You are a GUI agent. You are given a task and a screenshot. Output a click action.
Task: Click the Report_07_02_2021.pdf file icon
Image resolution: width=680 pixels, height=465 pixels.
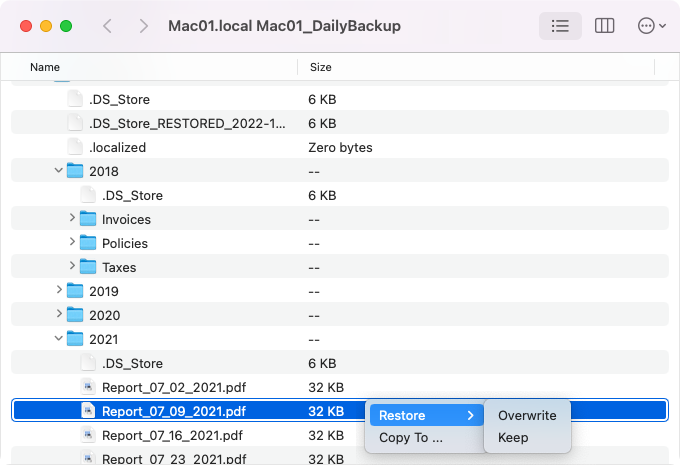[88, 387]
